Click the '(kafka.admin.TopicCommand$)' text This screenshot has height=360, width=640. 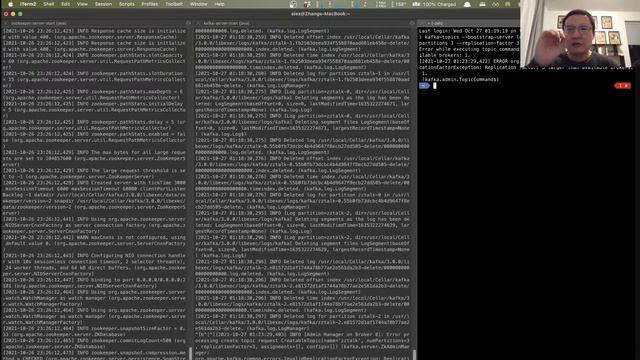coord(460,80)
